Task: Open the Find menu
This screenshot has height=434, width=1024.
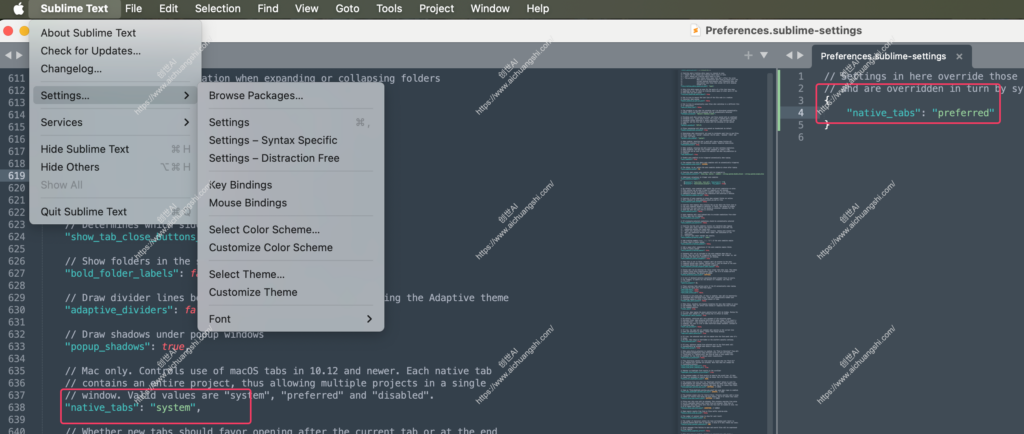Action: point(268,8)
